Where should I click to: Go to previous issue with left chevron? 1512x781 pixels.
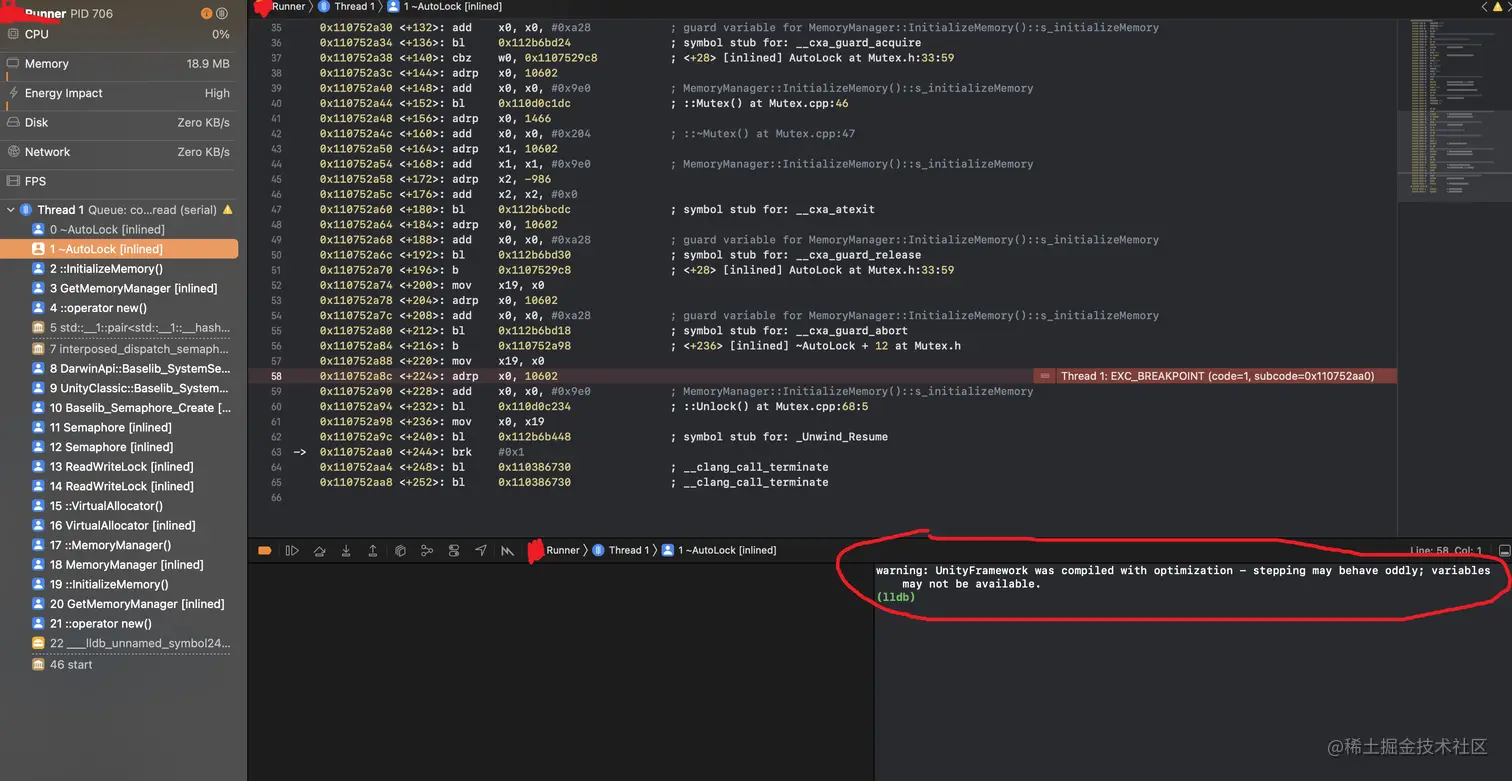(x=1484, y=7)
